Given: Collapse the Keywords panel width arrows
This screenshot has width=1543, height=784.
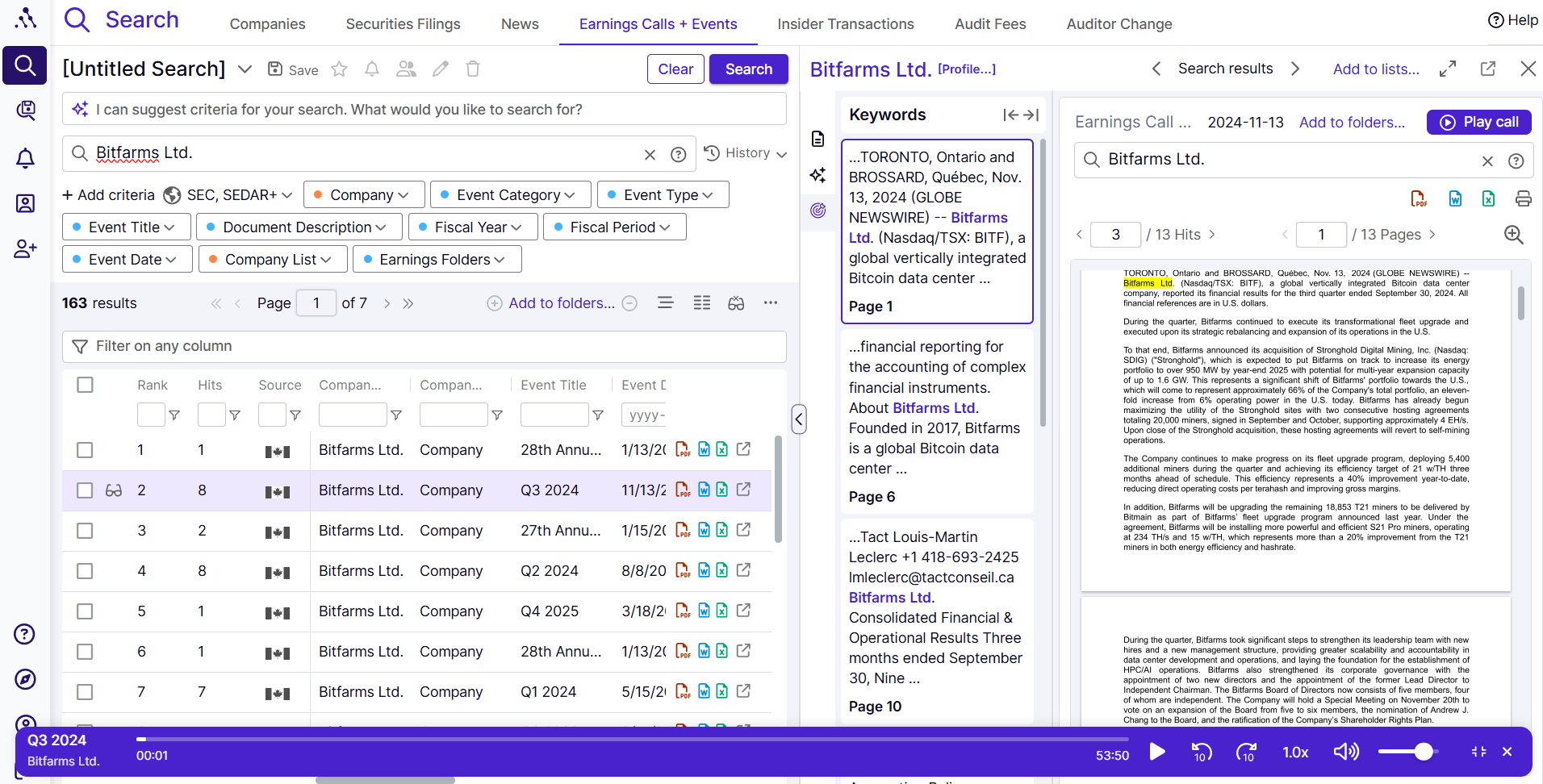Looking at the screenshot, I should tap(1021, 115).
